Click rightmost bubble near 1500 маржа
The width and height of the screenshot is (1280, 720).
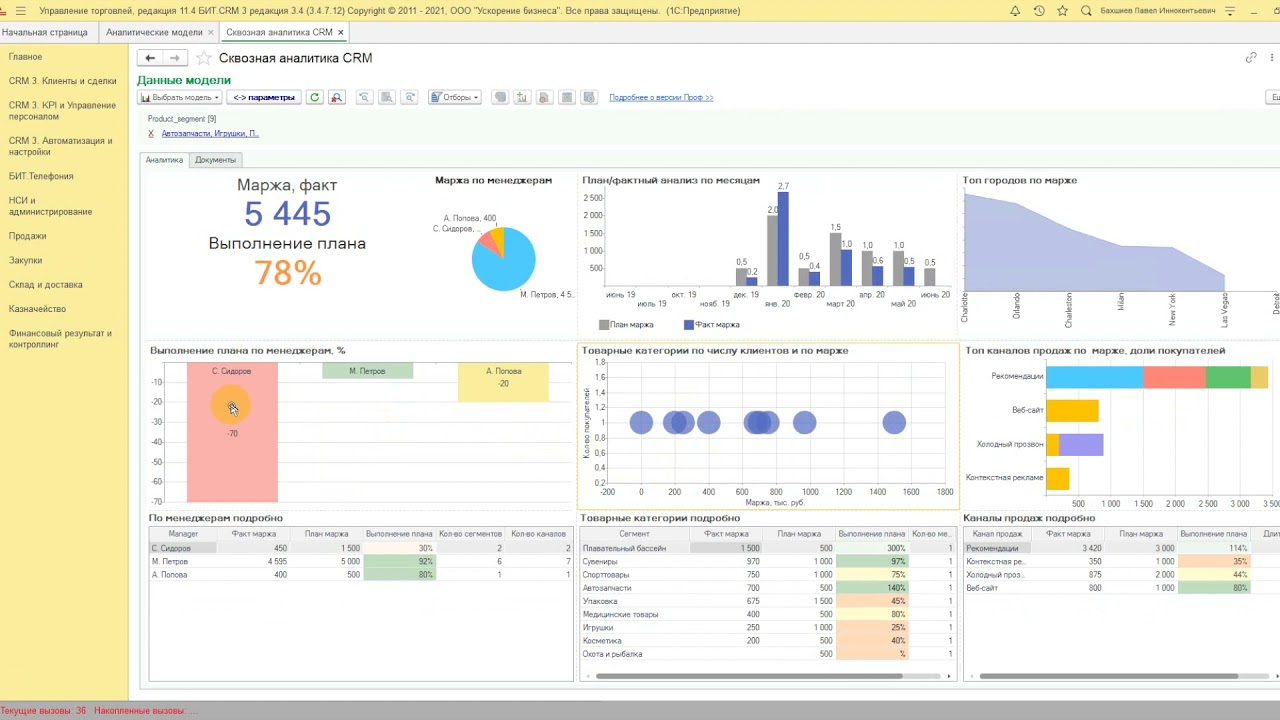click(894, 423)
